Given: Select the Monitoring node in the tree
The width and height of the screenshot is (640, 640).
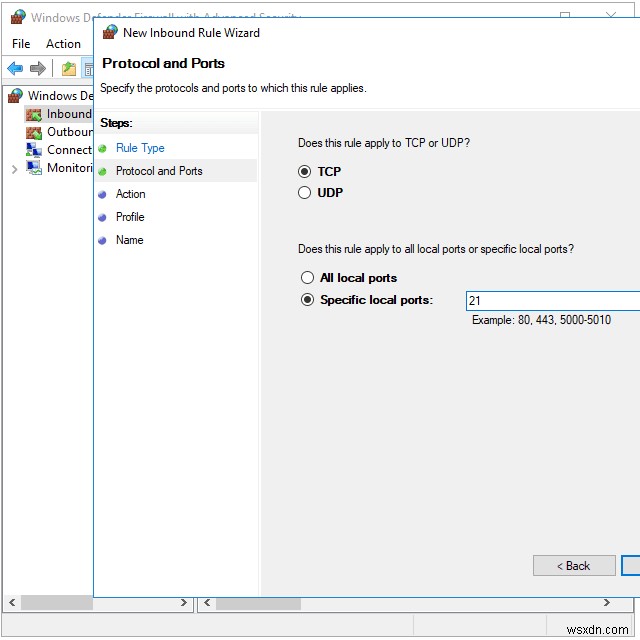Looking at the screenshot, I should coord(70,168).
